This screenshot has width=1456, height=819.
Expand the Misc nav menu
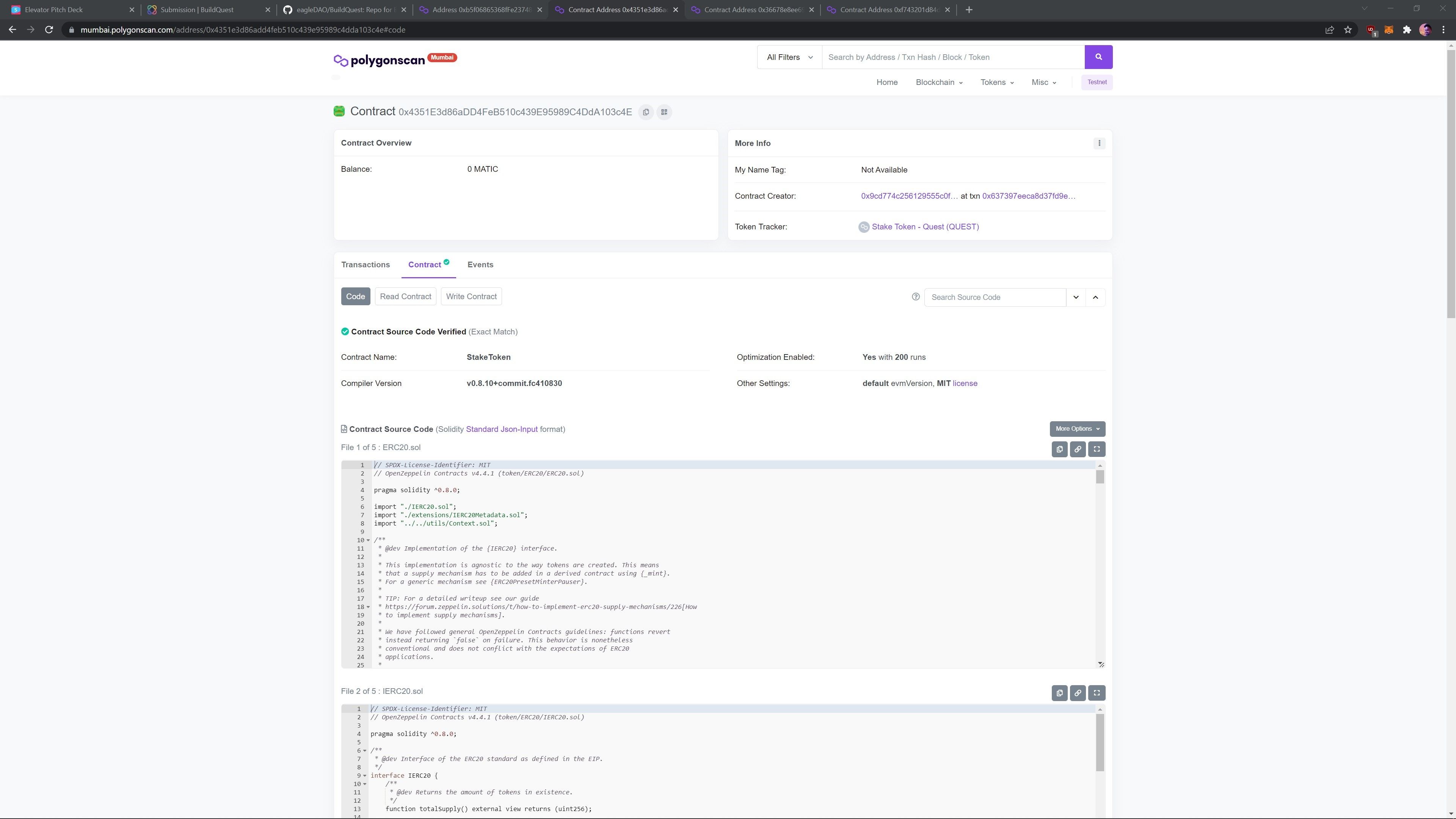pyautogui.click(x=1043, y=83)
